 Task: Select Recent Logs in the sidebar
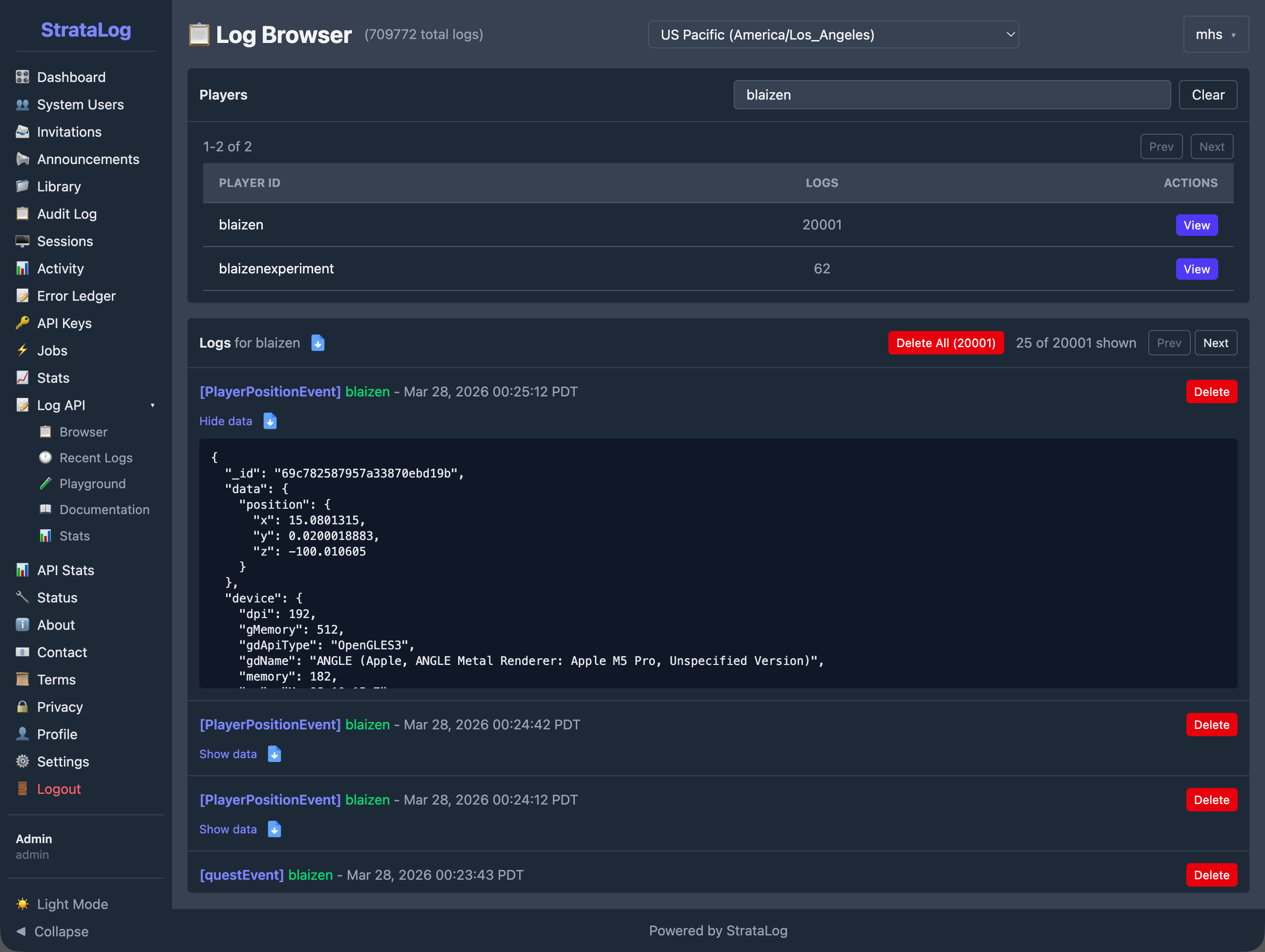[x=96, y=457]
